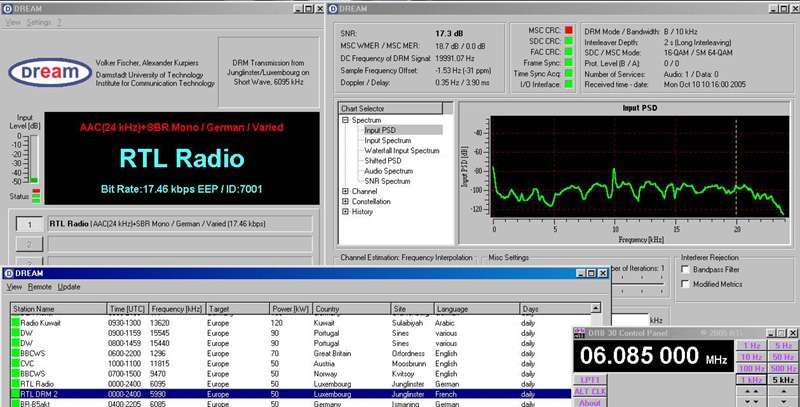Select Waterfall Input Spectrum chart
This screenshot has width=800, height=407.
pos(402,150)
